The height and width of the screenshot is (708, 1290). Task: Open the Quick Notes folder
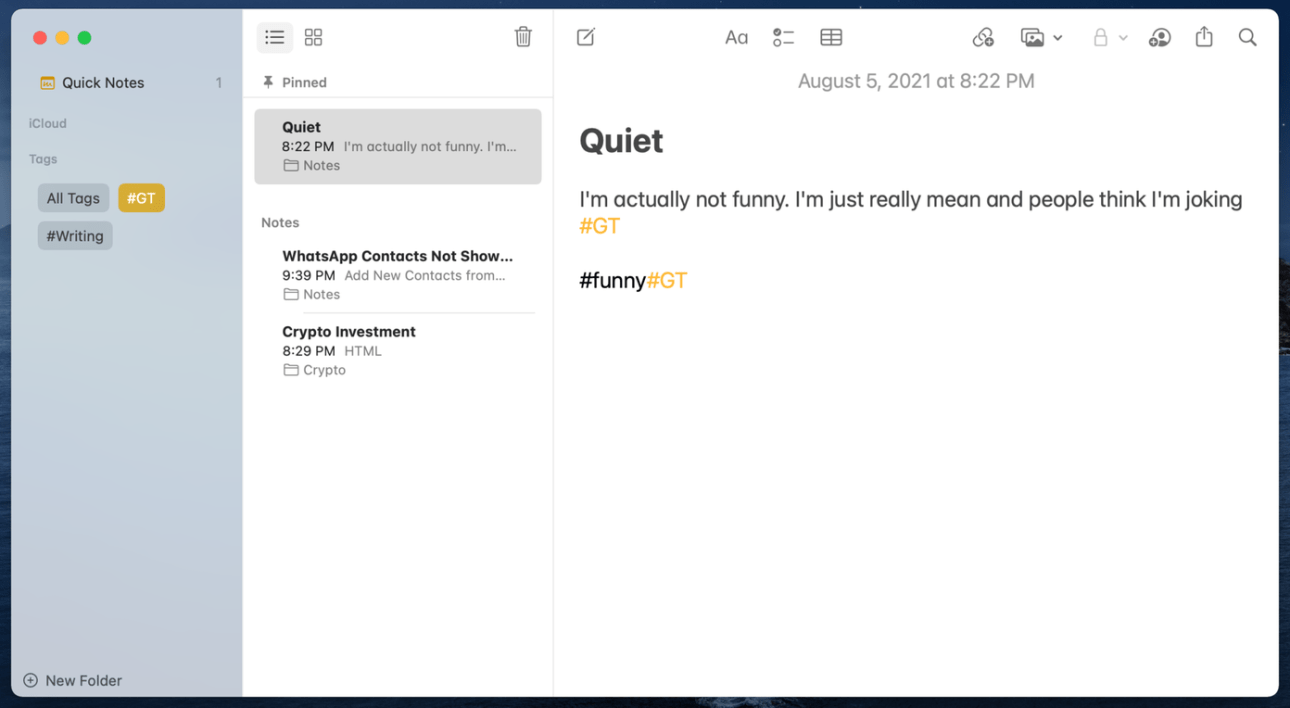click(x=103, y=83)
